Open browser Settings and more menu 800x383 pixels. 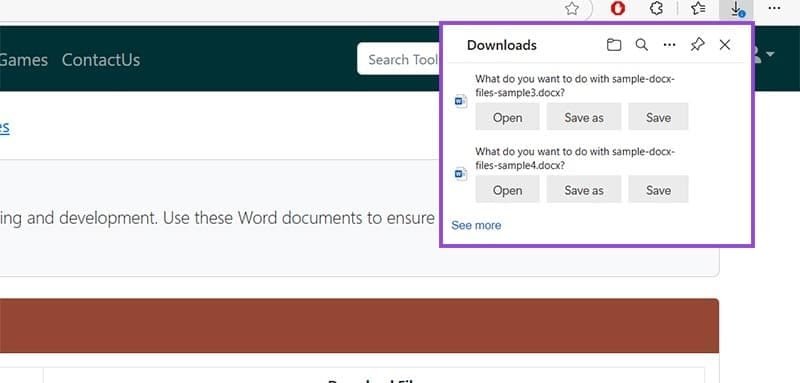click(x=774, y=8)
